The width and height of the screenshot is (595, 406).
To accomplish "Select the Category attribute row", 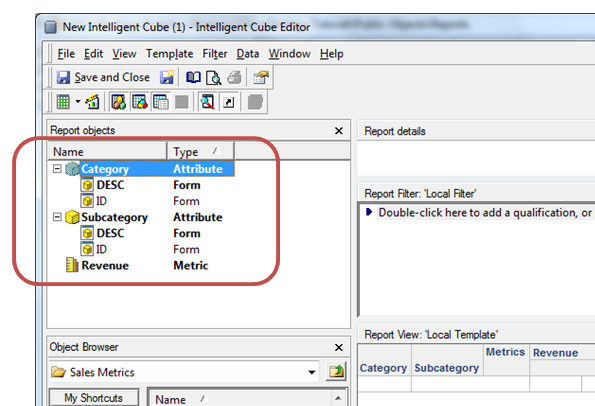I will click(157, 169).
